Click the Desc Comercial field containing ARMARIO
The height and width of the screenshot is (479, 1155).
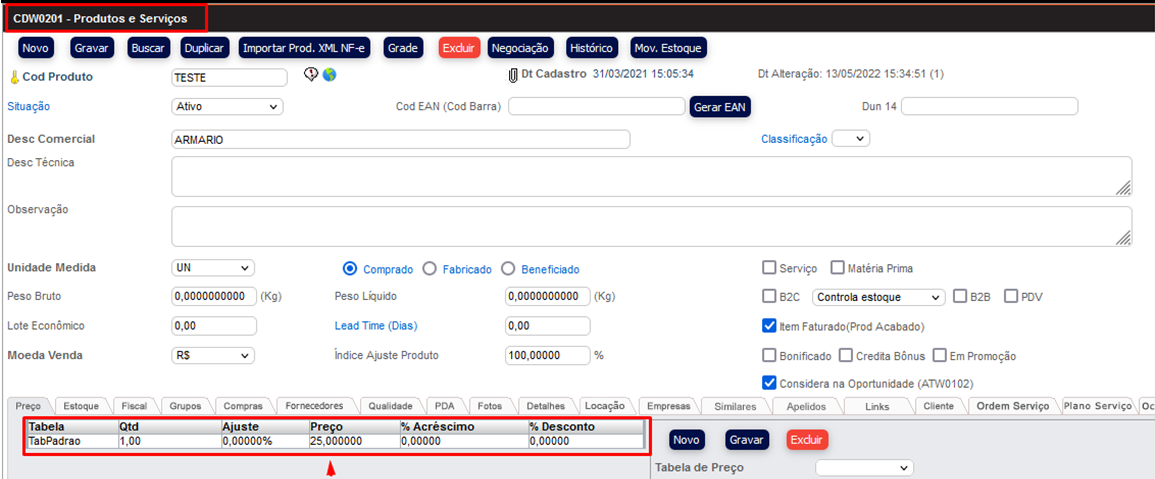[x=400, y=139]
